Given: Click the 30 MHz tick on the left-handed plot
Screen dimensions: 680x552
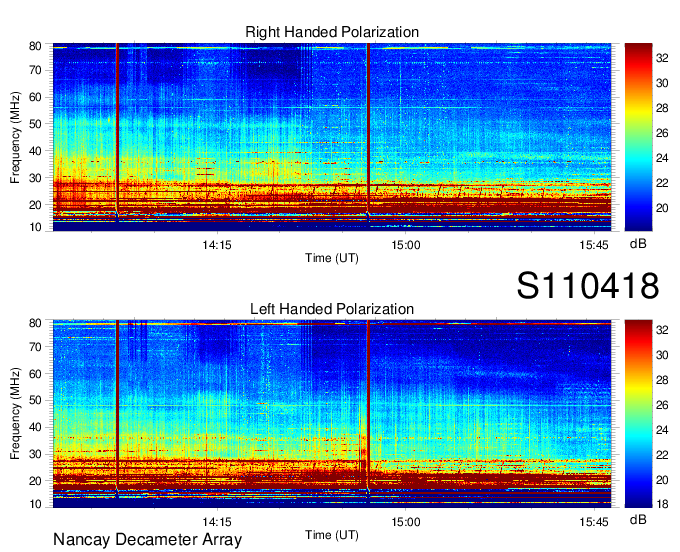Looking at the screenshot, I should click(x=35, y=454).
